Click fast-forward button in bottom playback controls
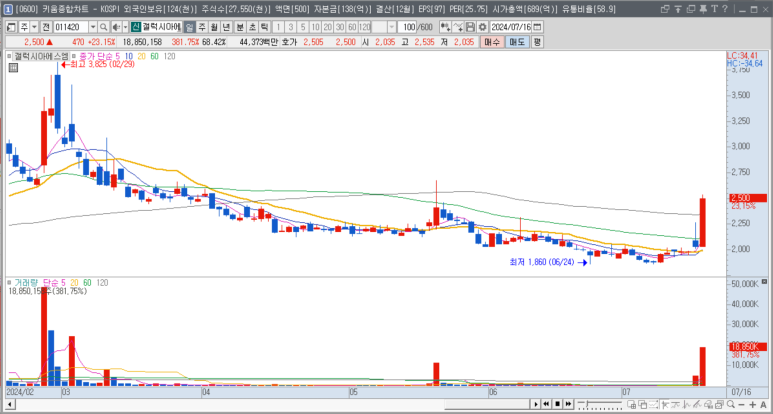 568,404
